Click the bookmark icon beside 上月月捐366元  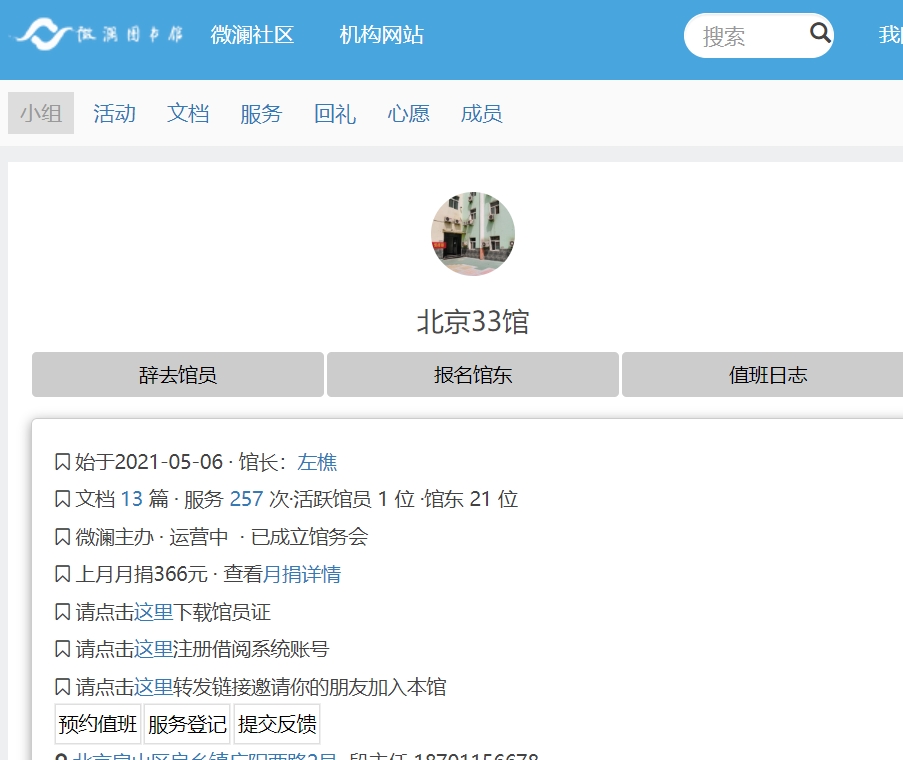62,574
